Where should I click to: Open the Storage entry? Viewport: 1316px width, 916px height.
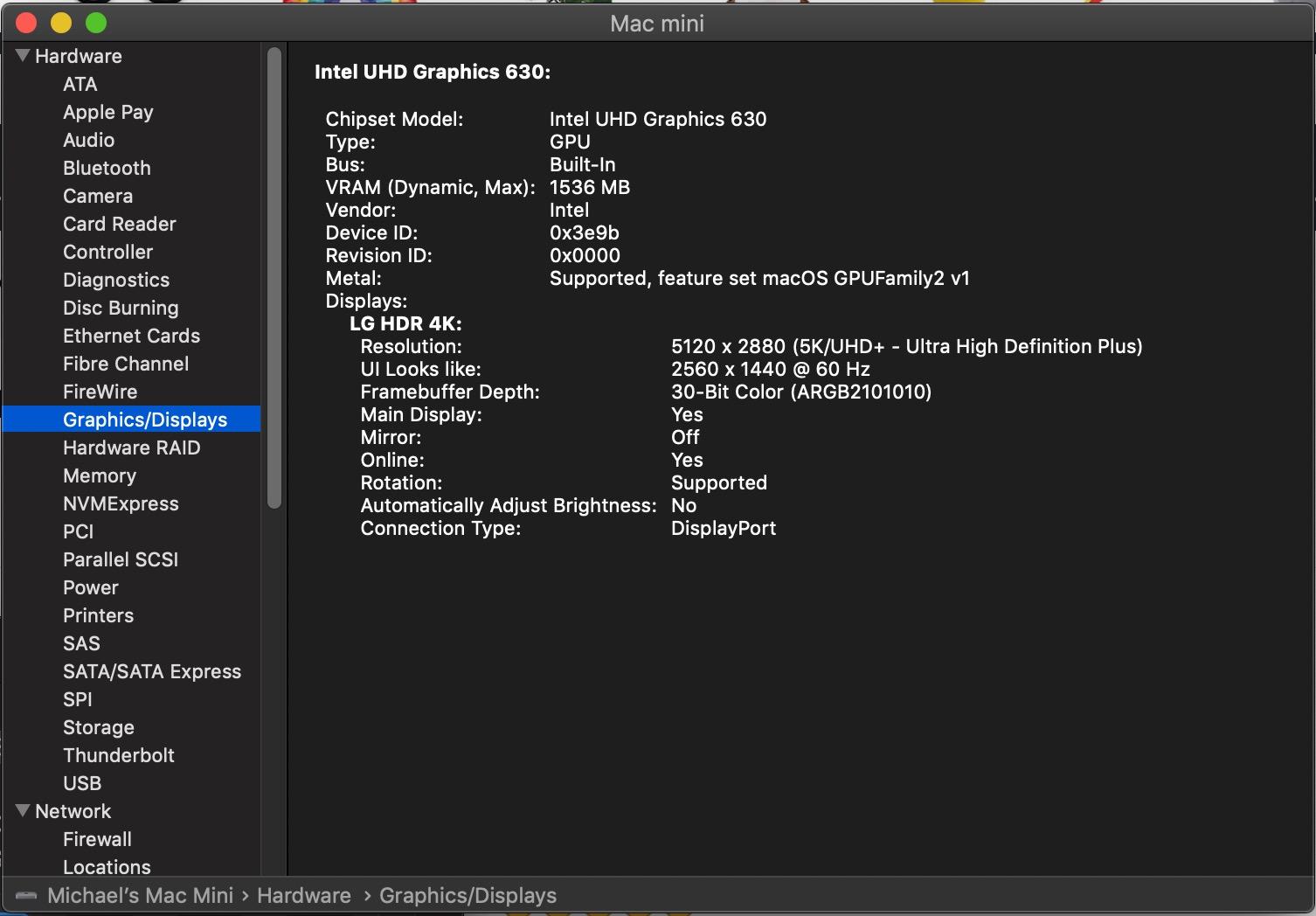[x=99, y=727]
